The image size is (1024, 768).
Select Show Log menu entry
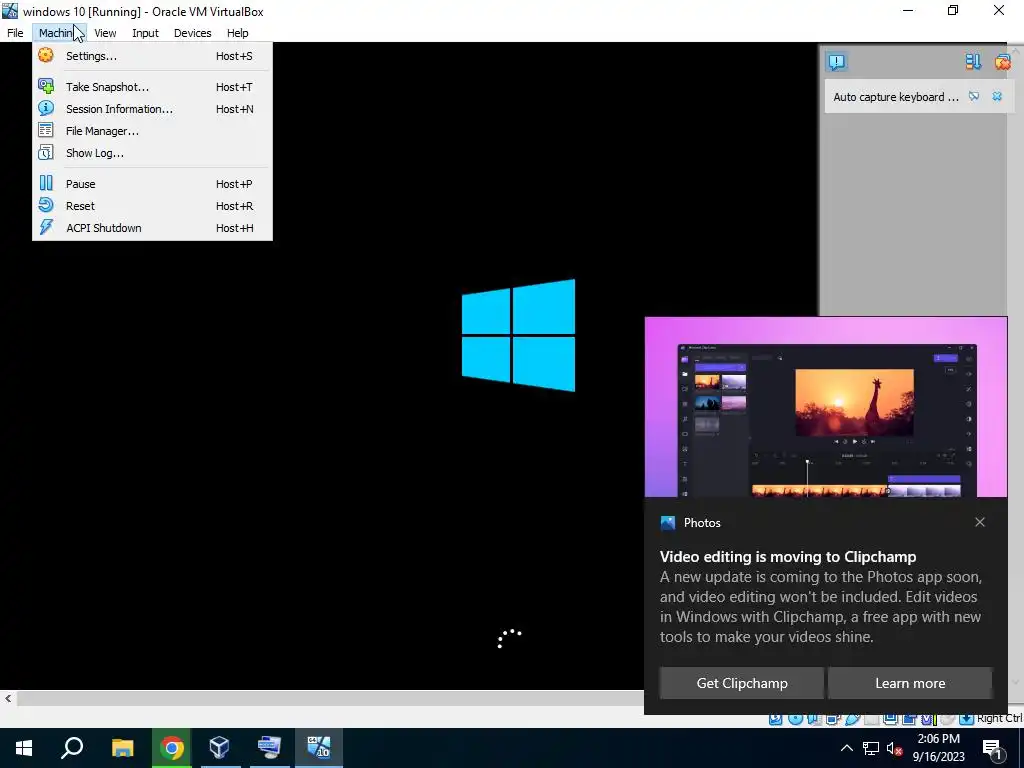pyautogui.click(x=152, y=153)
